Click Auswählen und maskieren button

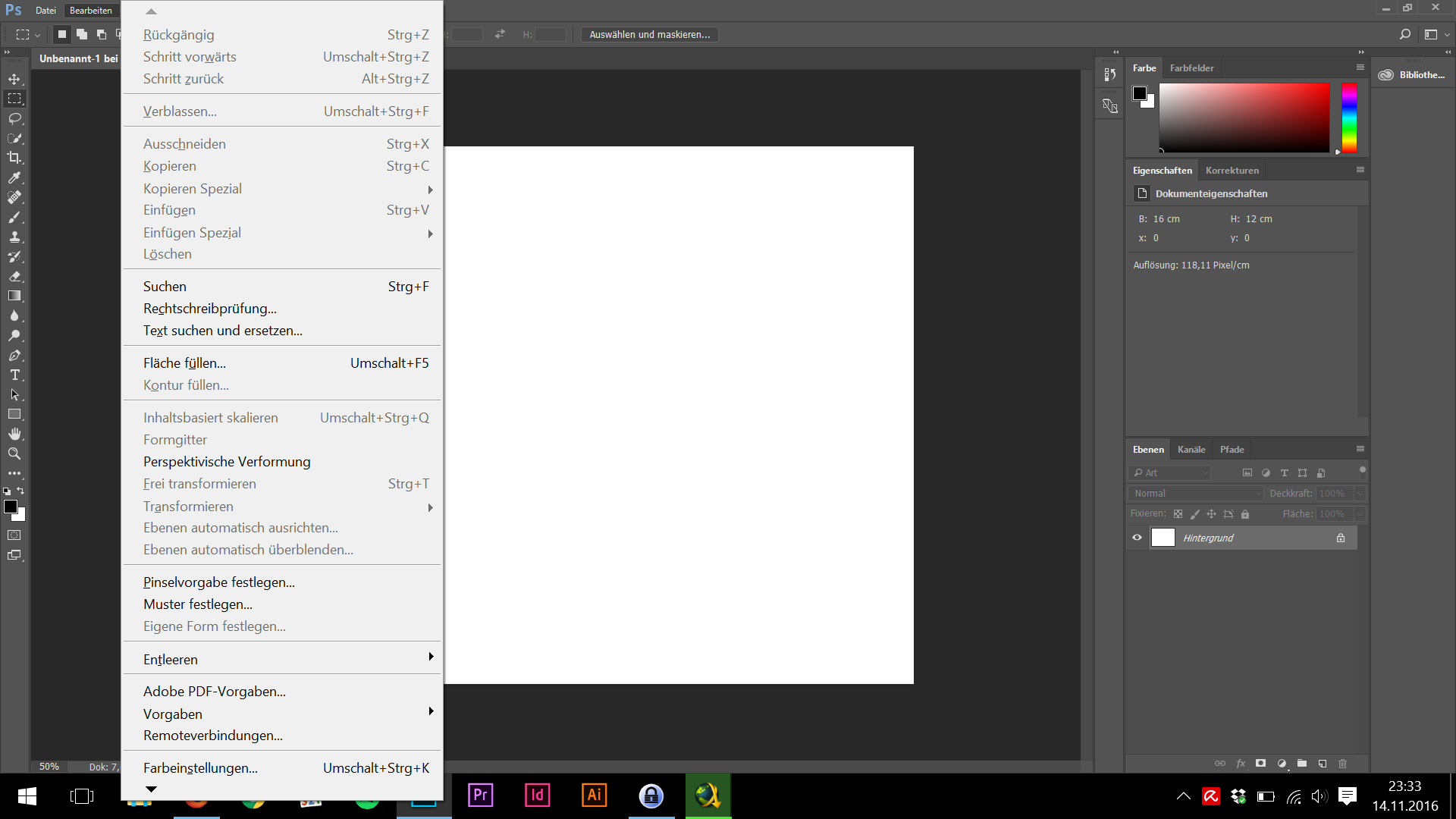[649, 34]
